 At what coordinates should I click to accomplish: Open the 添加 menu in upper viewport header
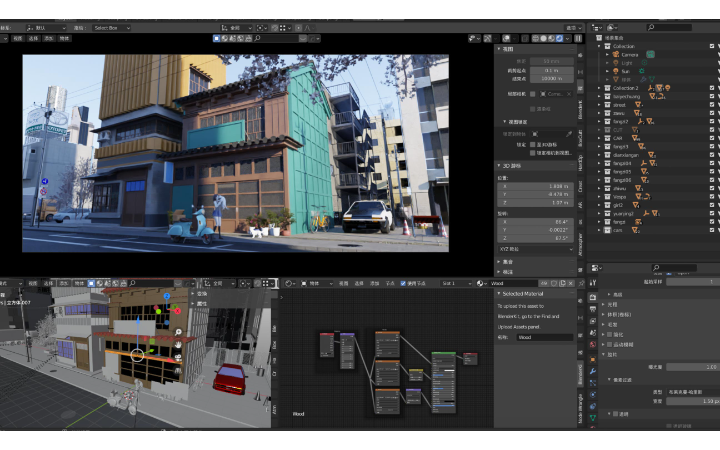49,39
